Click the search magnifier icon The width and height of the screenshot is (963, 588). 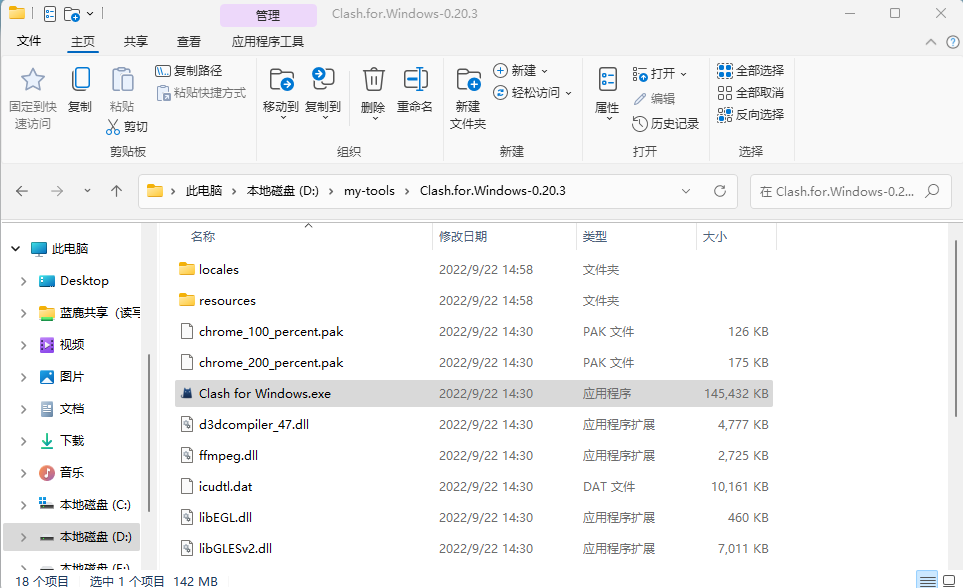click(x=932, y=191)
